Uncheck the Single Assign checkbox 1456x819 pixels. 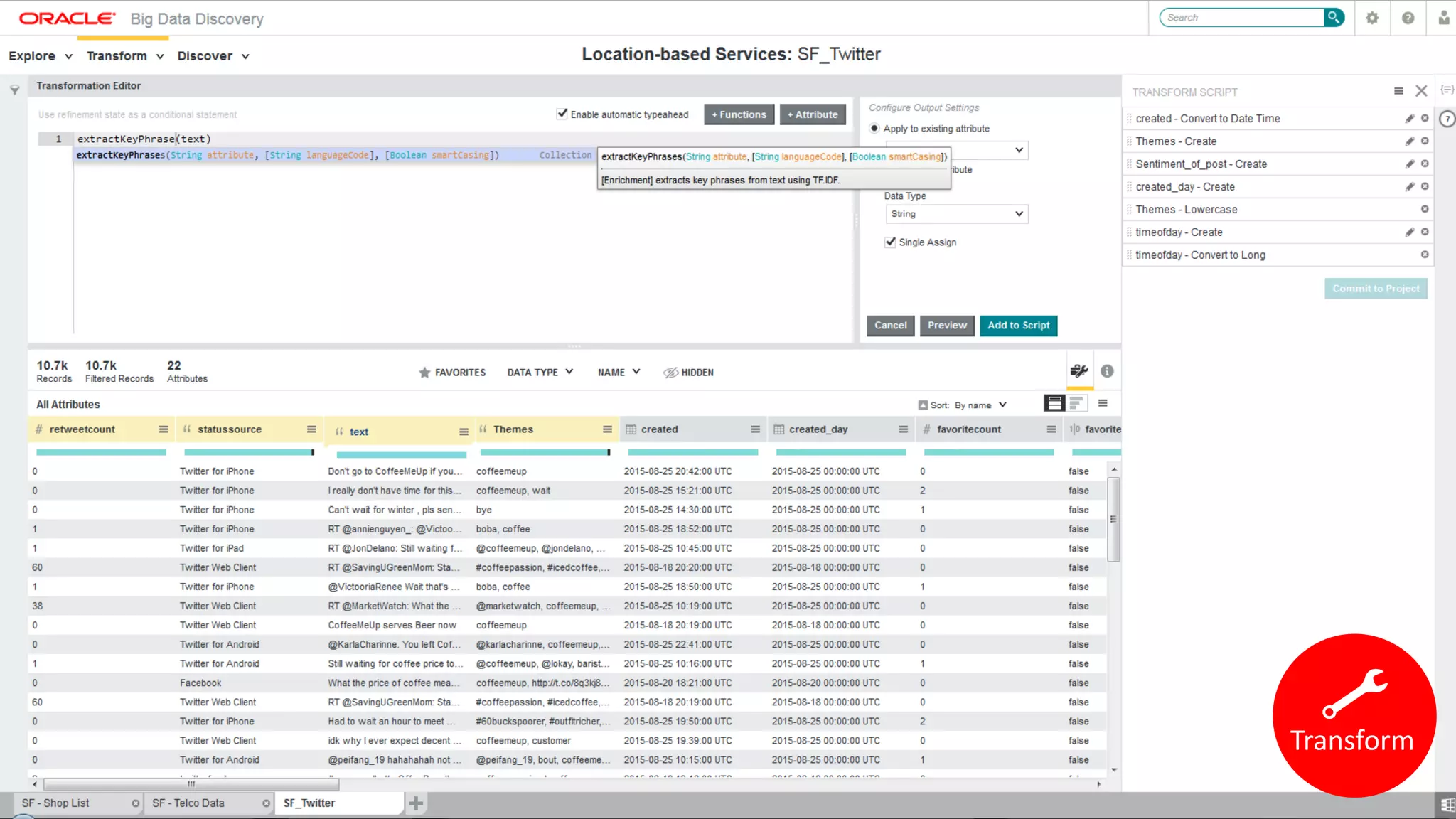[890, 242]
